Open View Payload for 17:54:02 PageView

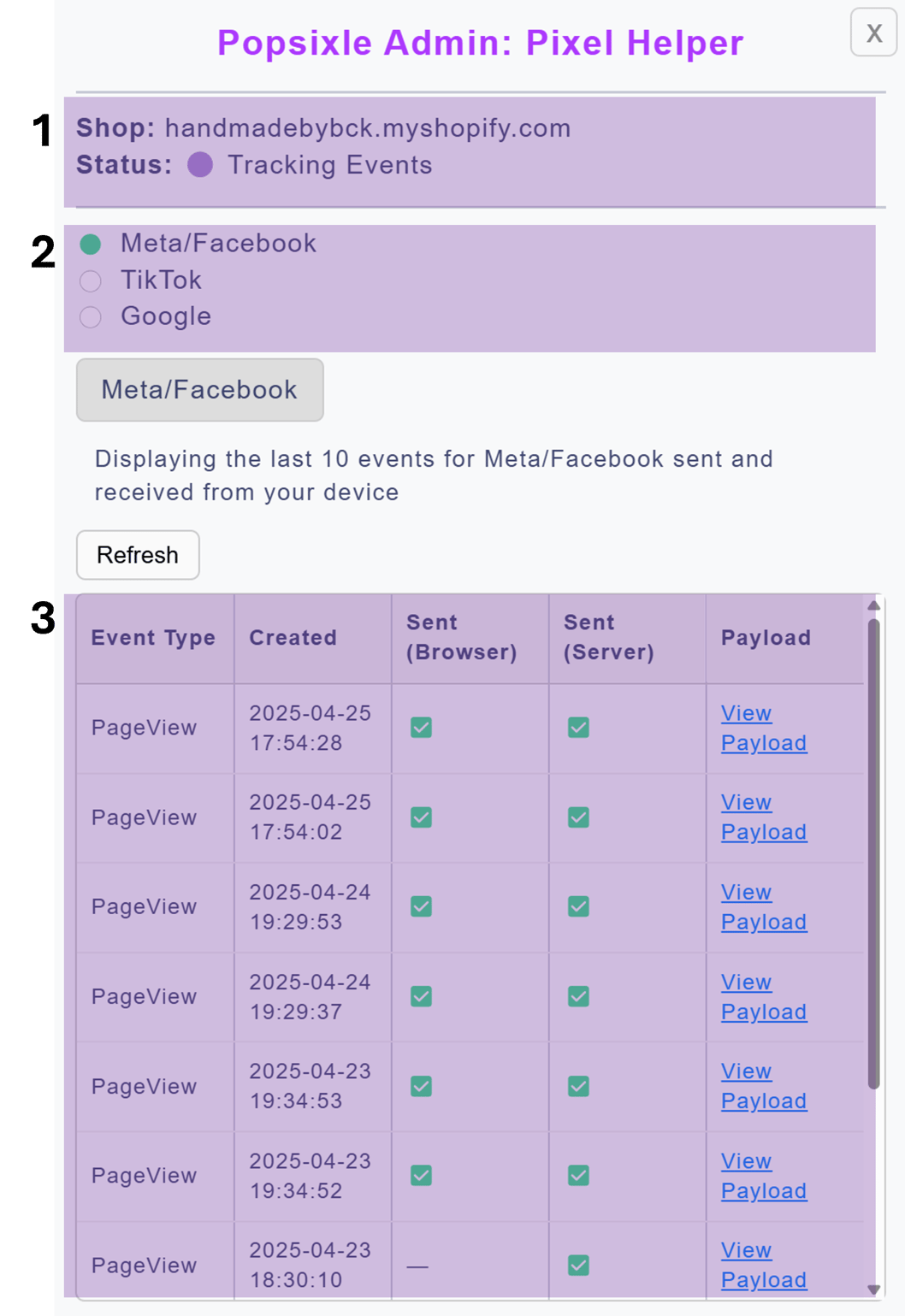pyautogui.click(x=763, y=817)
